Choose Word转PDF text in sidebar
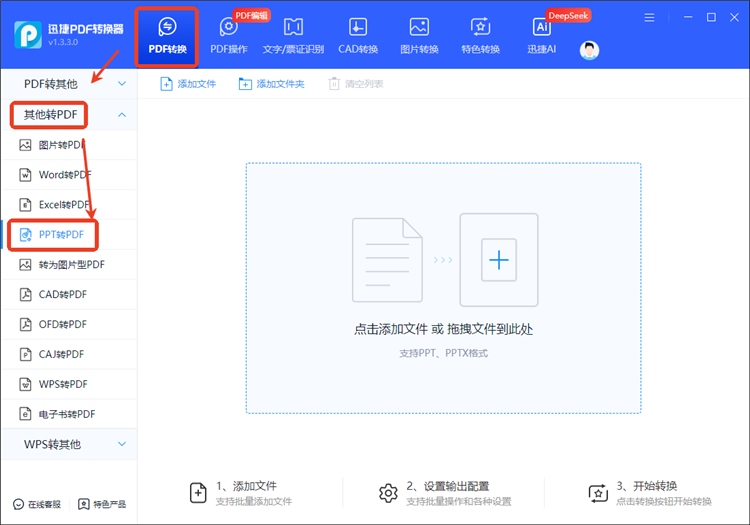Image resolution: width=750 pixels, height=525 pixels. click(65, 175)
